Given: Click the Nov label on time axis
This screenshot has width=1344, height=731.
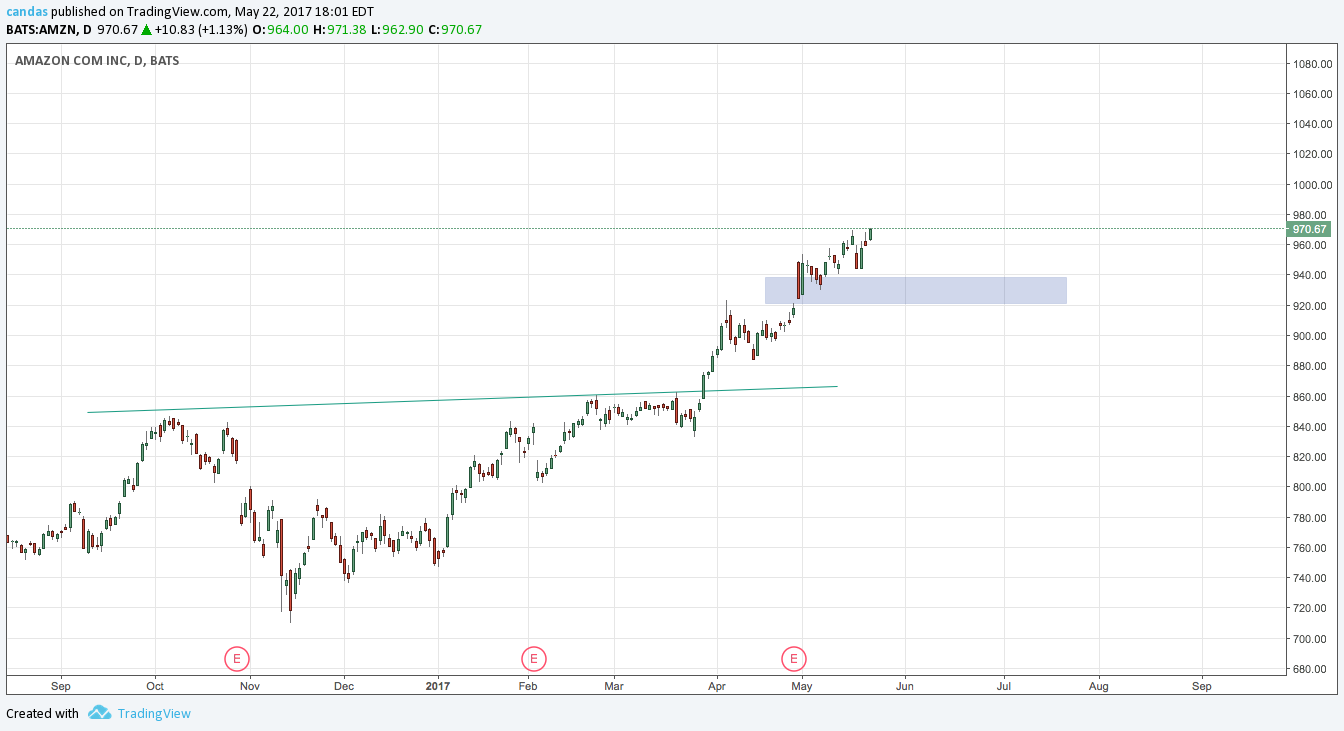Looking at the screenshot, I should pos(250,687).
